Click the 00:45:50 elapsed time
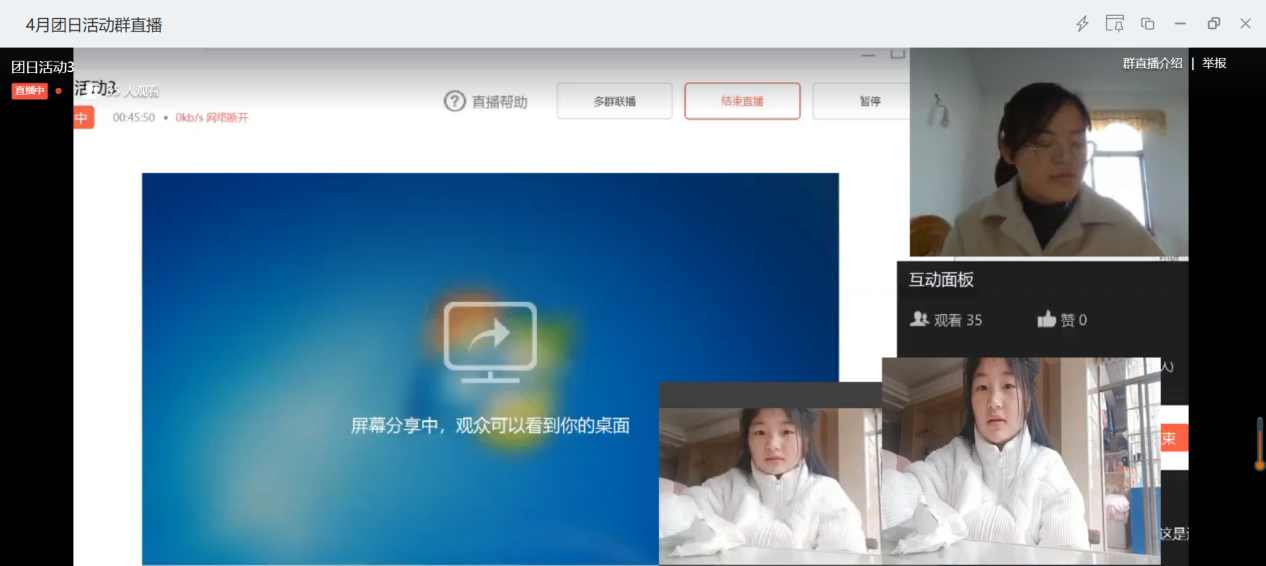The height and width of the screenshot is (566, 1266). pyautogui.click(x=134, y=118)
